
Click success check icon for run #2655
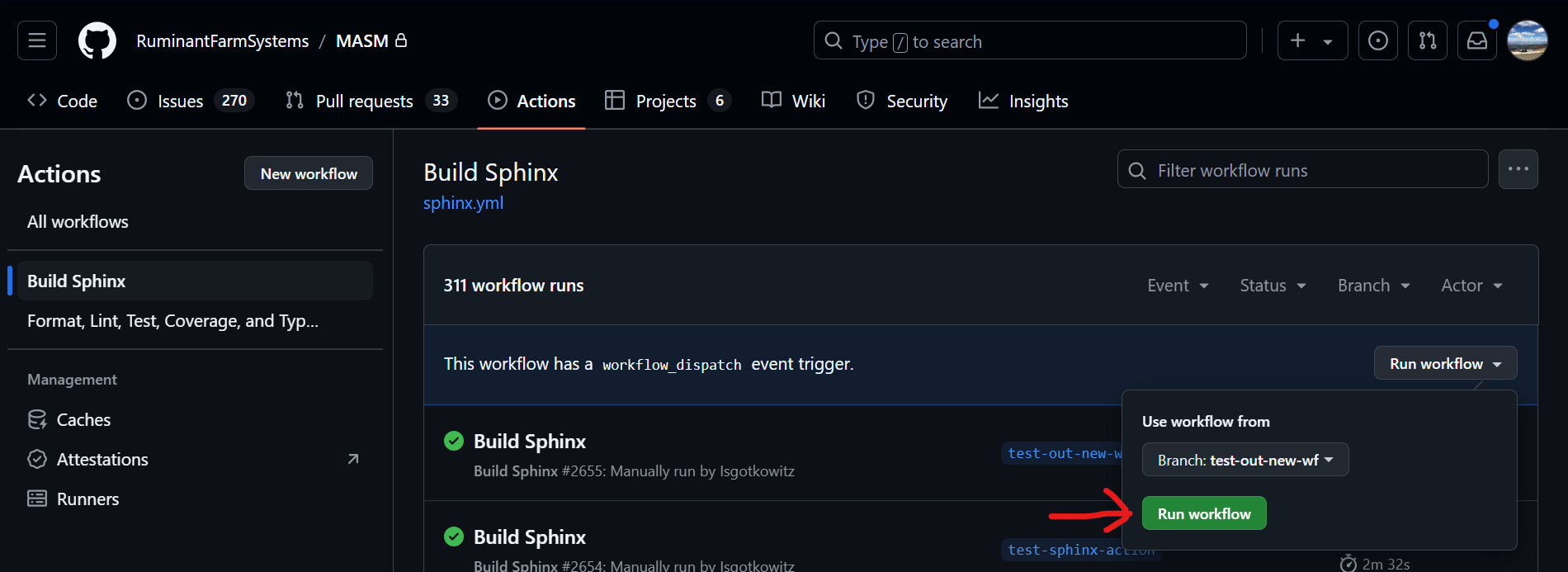click(x=454, y=441)
